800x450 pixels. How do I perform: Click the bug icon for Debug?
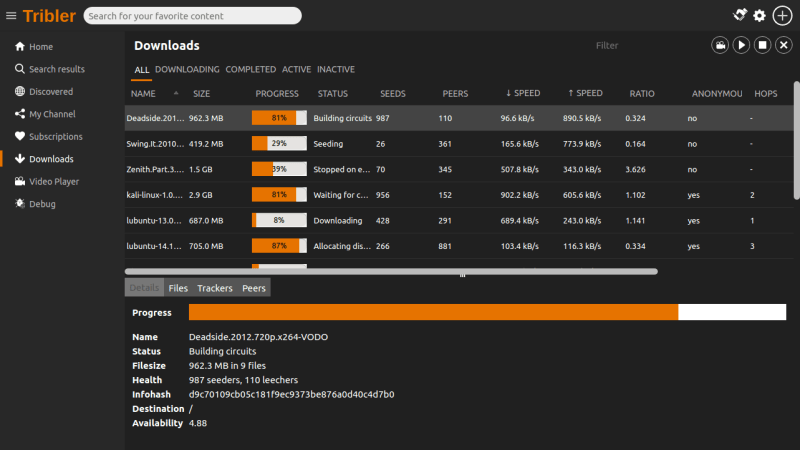click(x=20, y=204)
